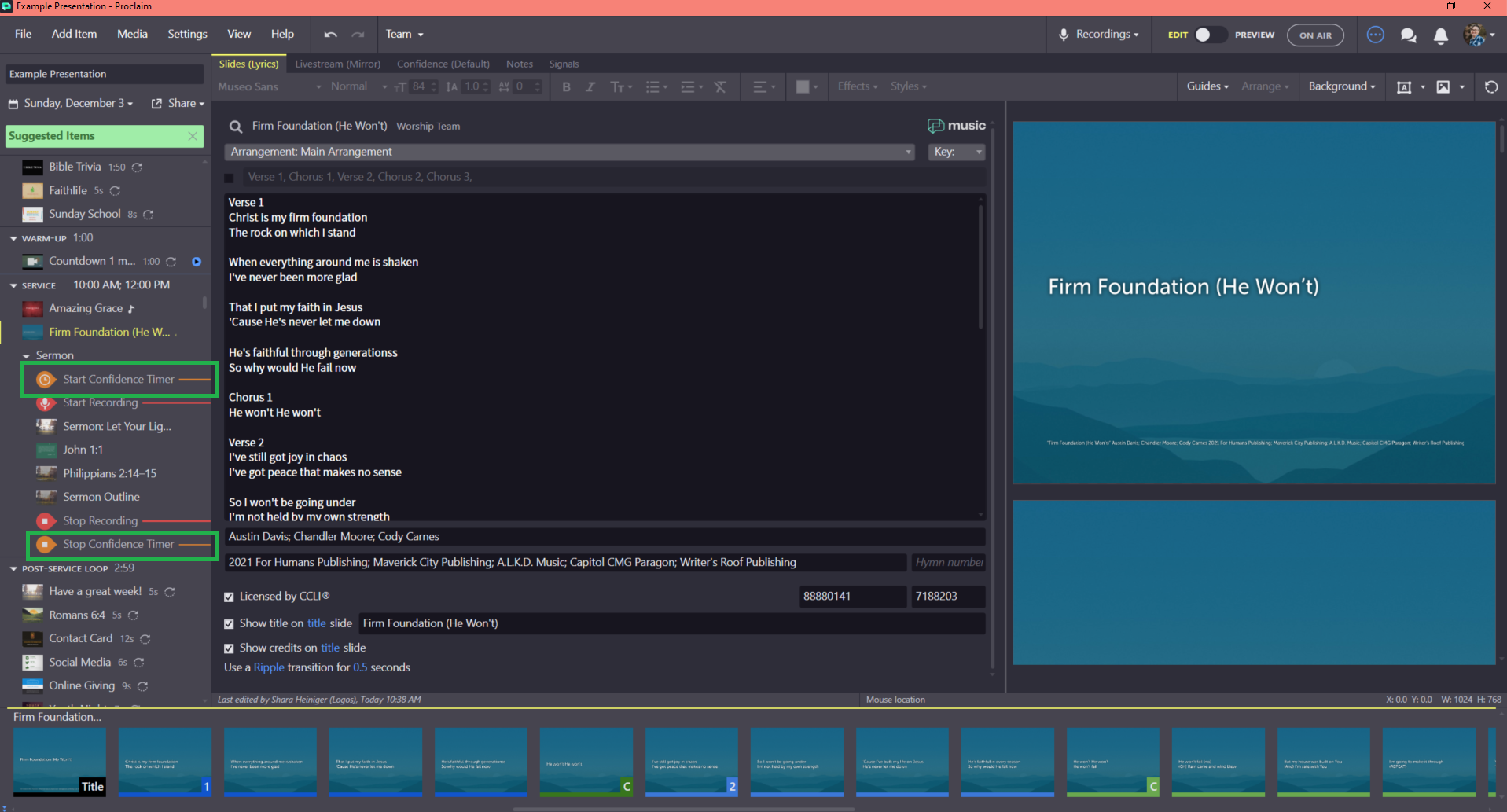The image size is (1507, 812).
Task: Open the notifications bell
Action: point(1440,35)
